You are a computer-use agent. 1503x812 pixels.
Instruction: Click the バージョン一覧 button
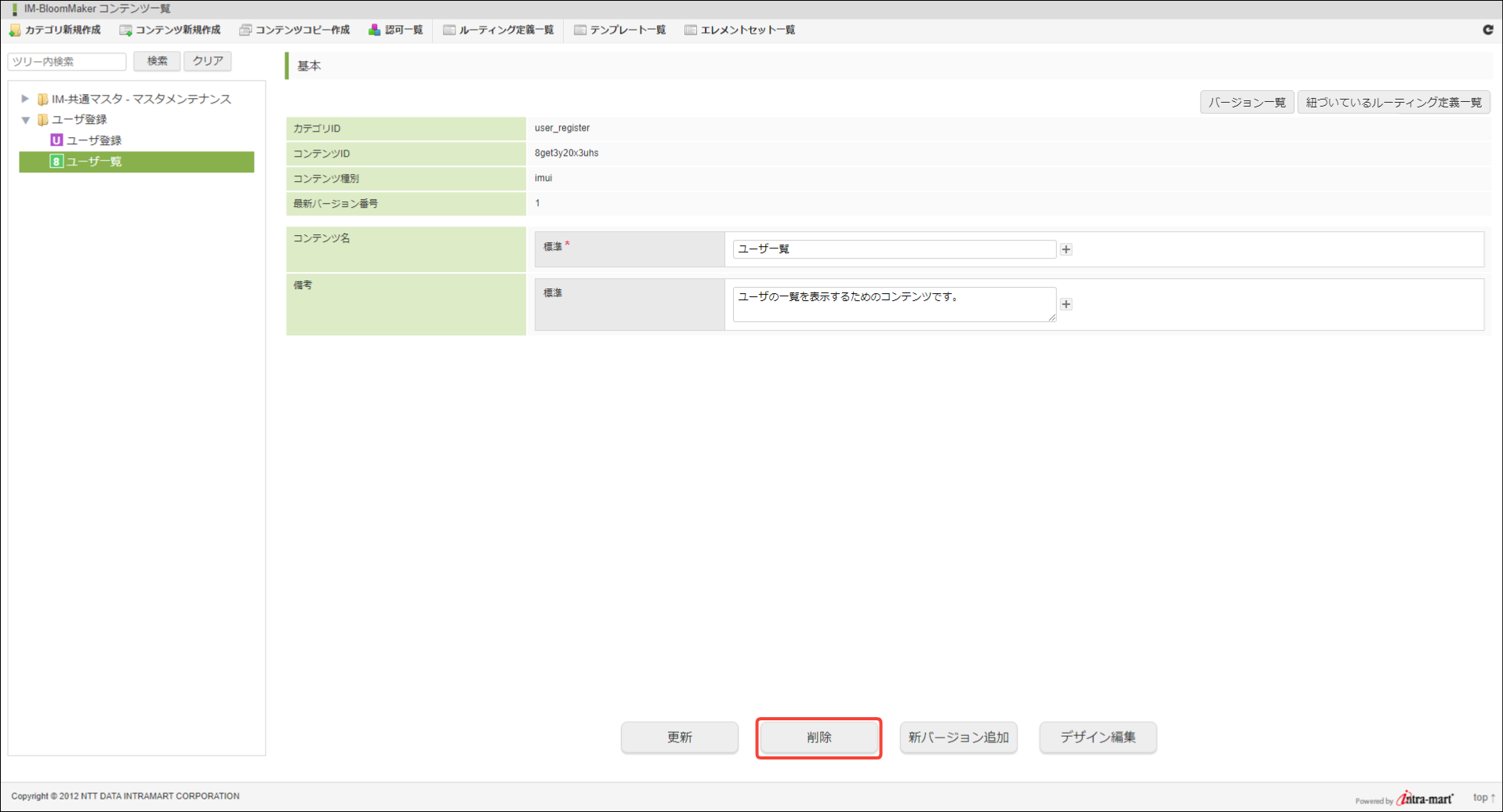click(1246, 103)
